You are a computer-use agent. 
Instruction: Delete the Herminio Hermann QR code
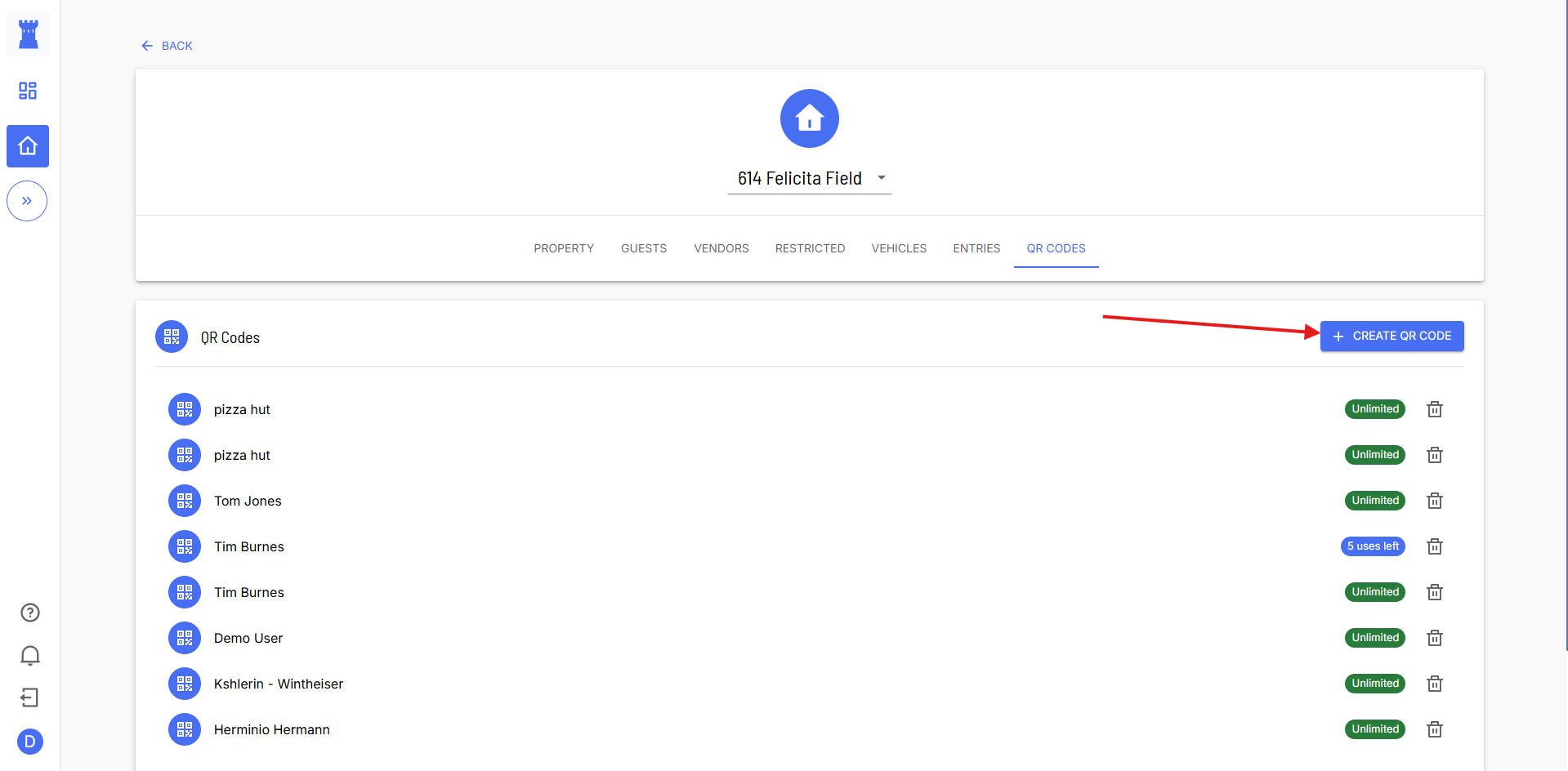point(1434,729)
